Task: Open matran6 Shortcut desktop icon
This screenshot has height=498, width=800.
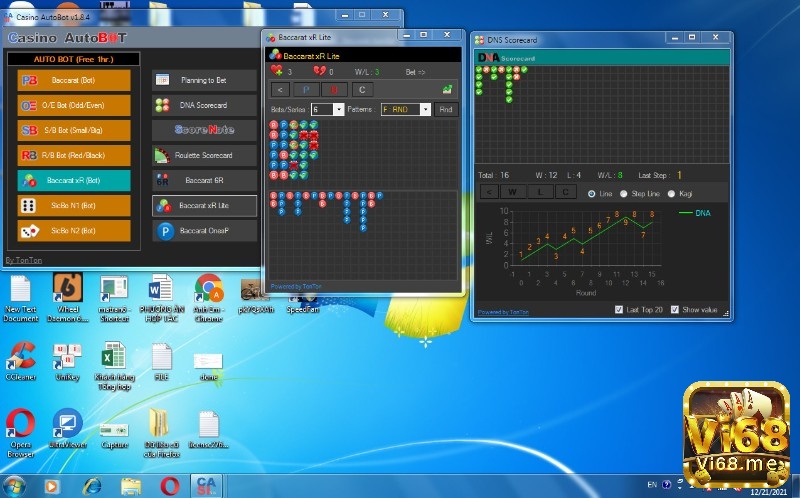Action: click(114, 298)
